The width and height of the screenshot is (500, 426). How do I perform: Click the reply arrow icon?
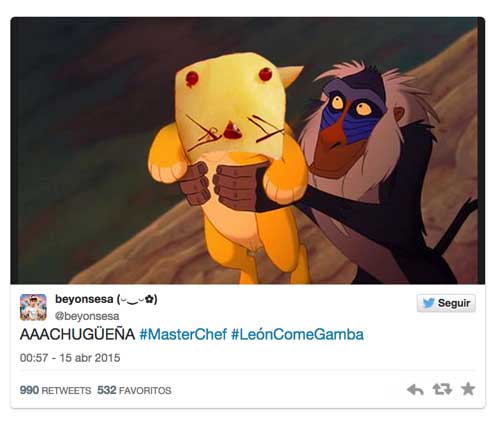pyautogui.click(x=415, y=389)
